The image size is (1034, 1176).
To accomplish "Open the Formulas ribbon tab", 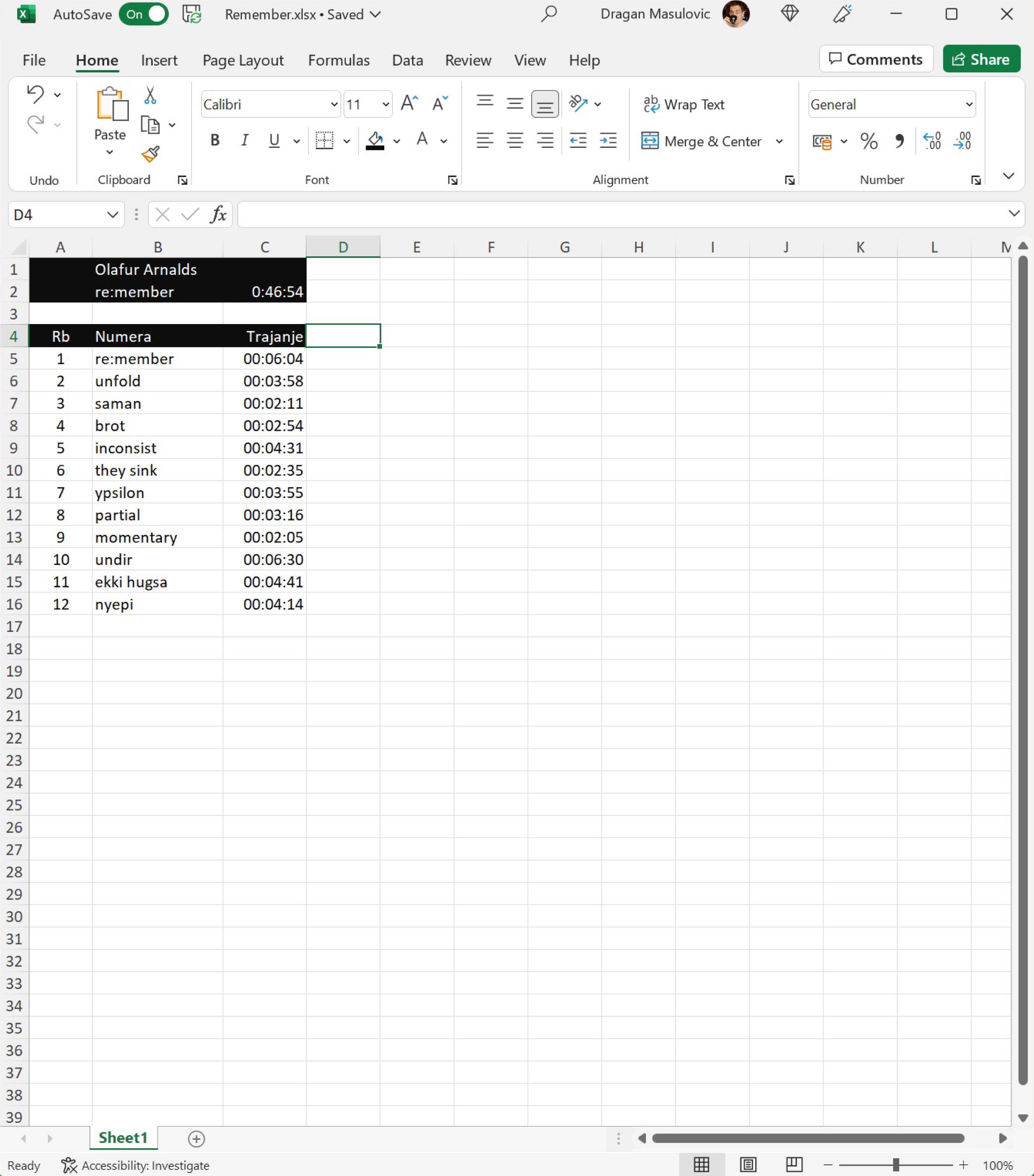I will pyautogui.click(x=338, y=60).
